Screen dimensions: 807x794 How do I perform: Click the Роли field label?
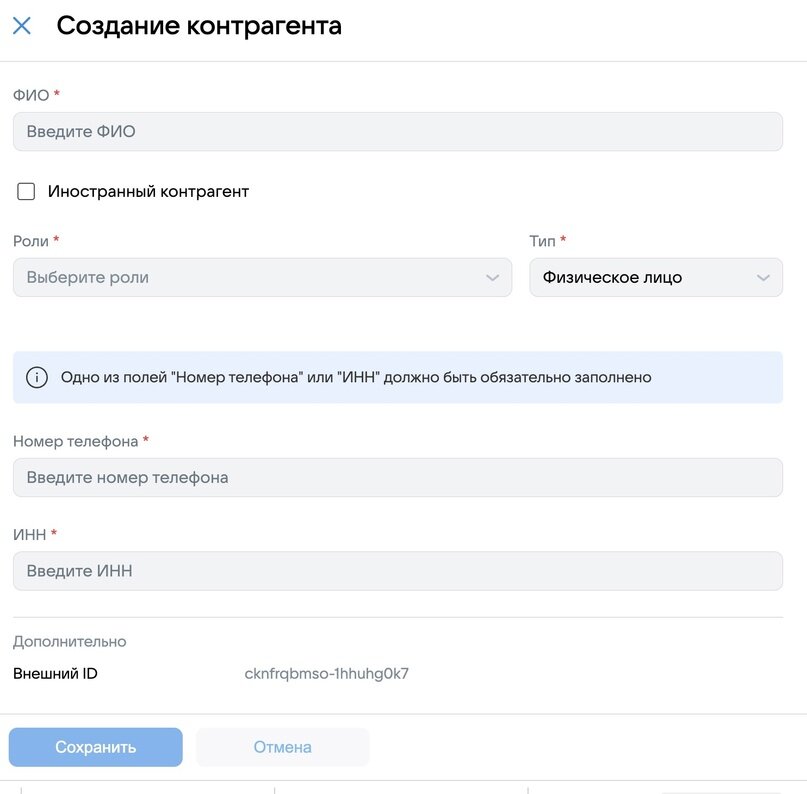[30, 241]
